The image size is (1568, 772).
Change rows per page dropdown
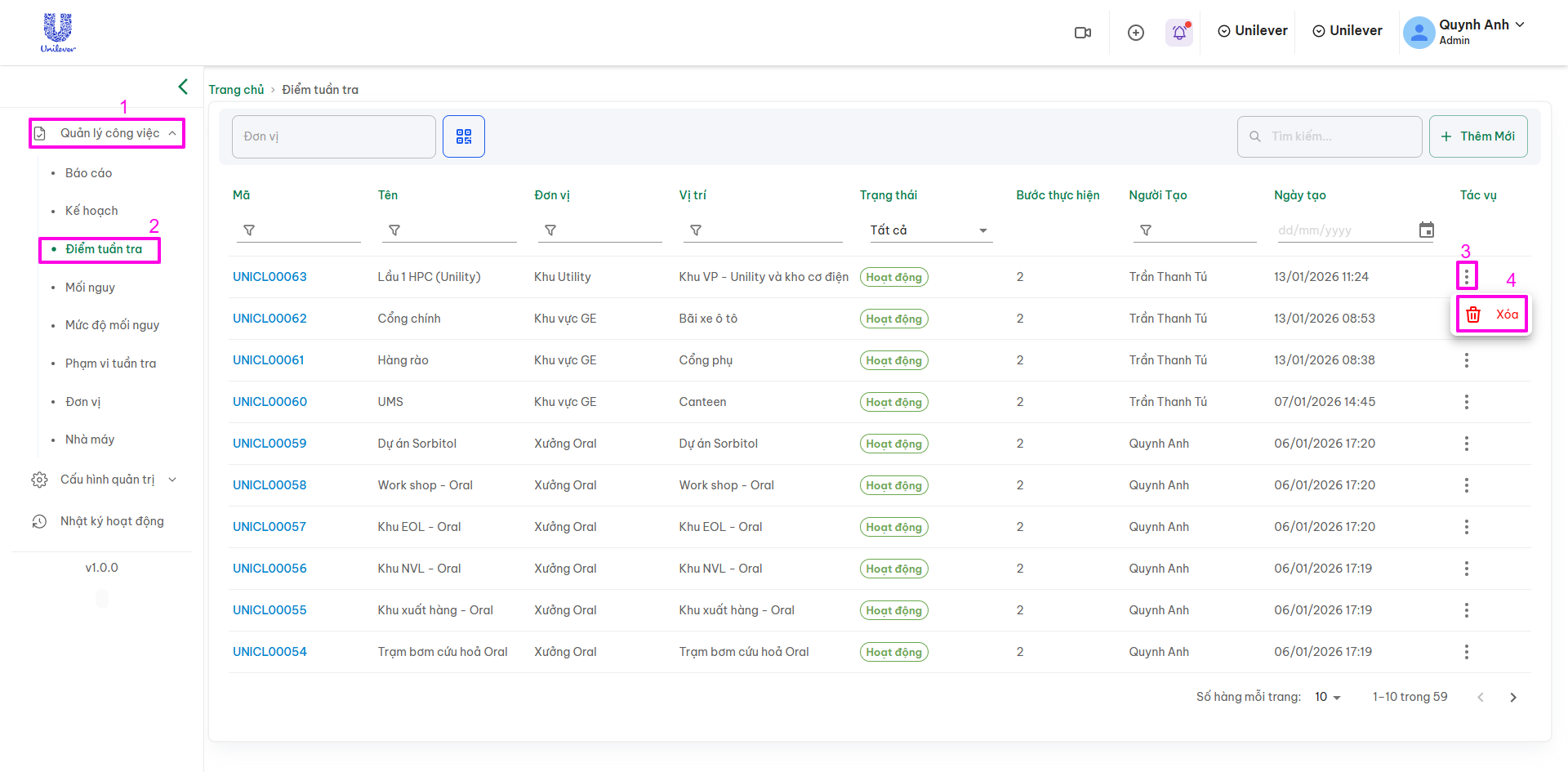pyautogui.click(x=1328, y=697)
